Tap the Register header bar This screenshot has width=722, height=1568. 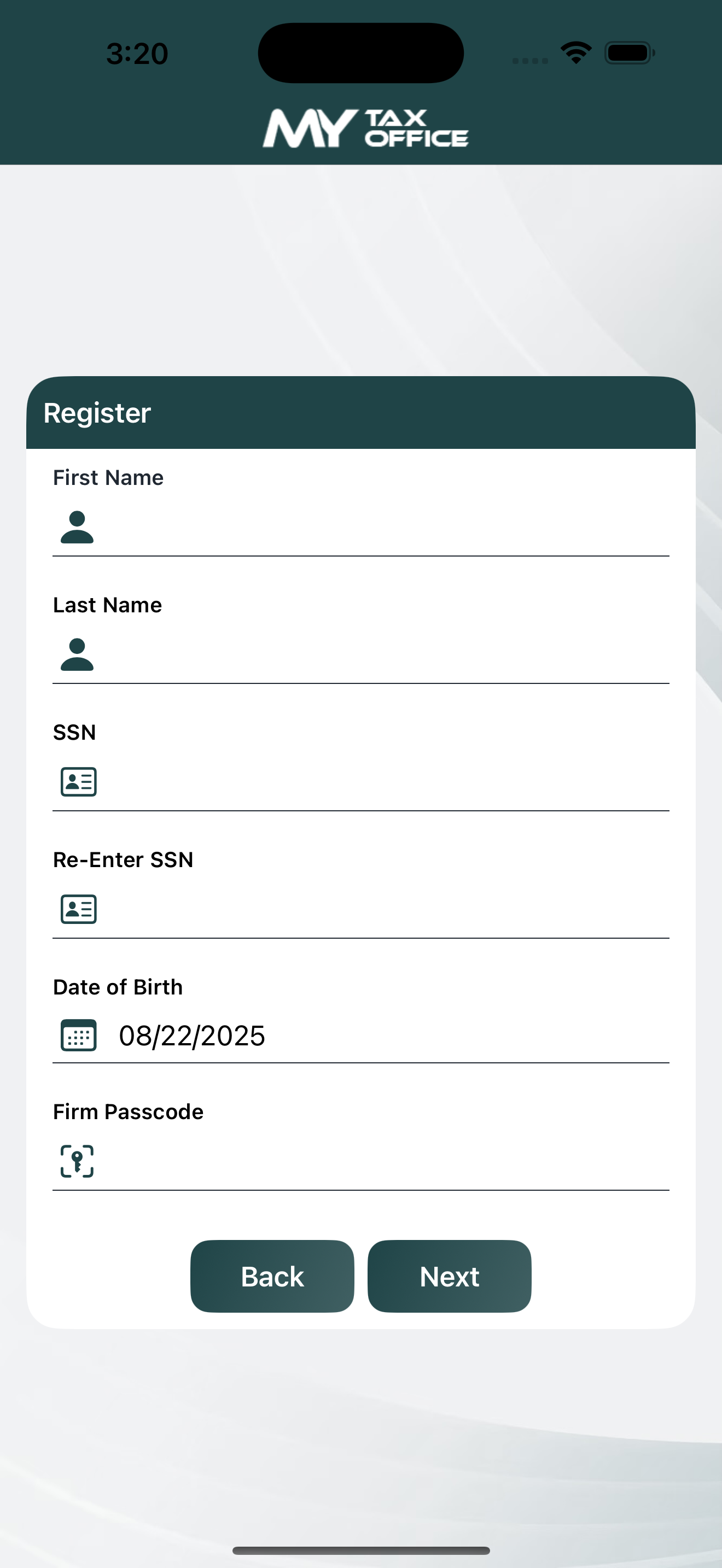tap(361, 413)
